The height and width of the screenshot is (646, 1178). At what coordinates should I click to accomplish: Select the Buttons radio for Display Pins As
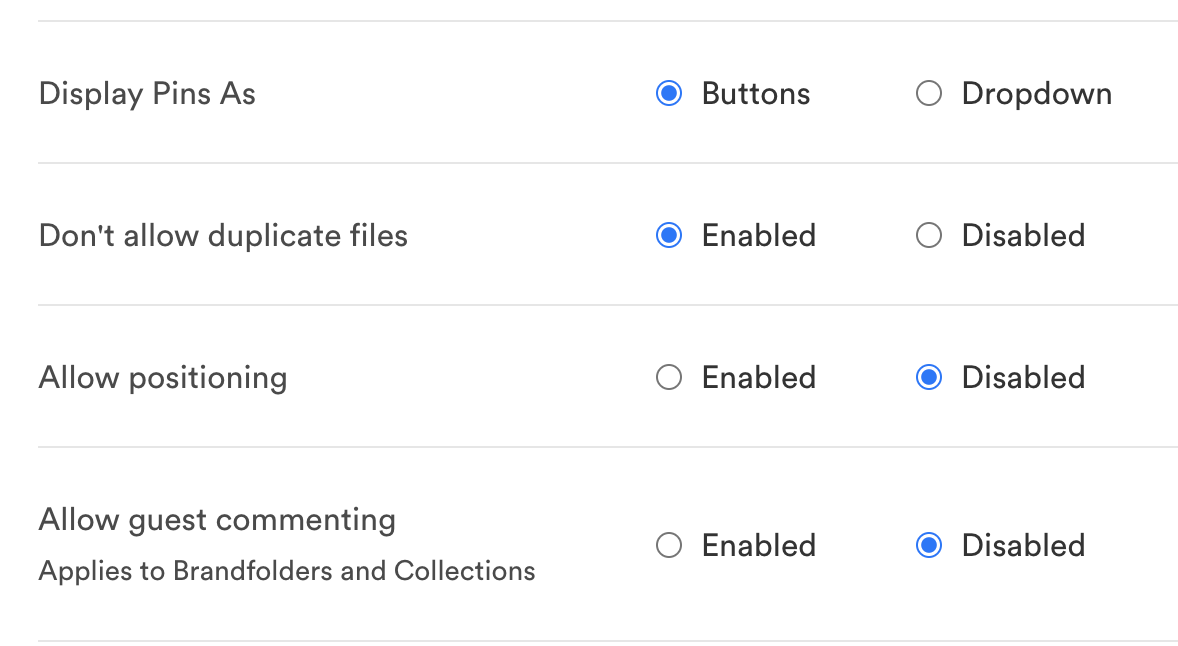[x=668, y=94]
